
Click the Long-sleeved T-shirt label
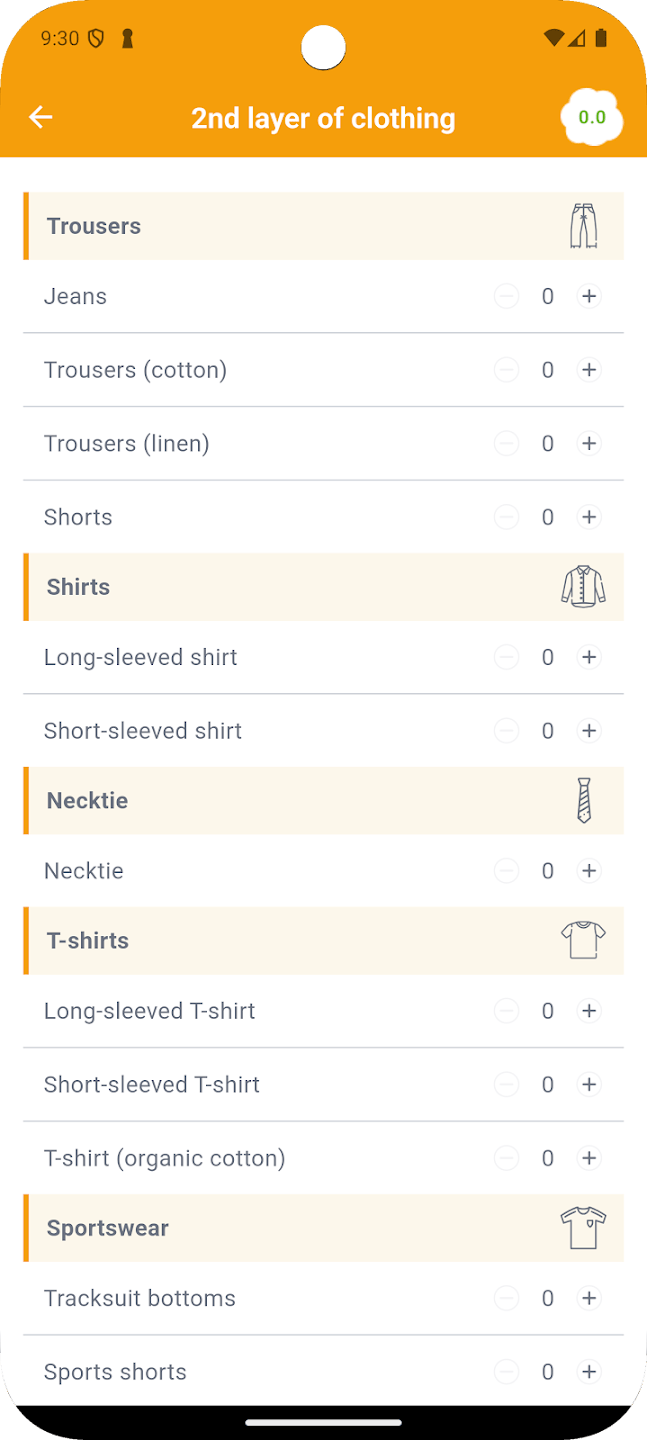coord(149,1011)
